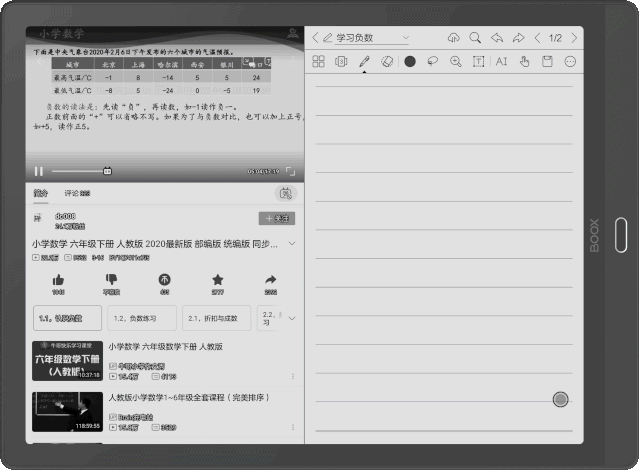Follow the uploader with 关注 button
The width and height of the screenshot is (639, 470).
(276, 218)
